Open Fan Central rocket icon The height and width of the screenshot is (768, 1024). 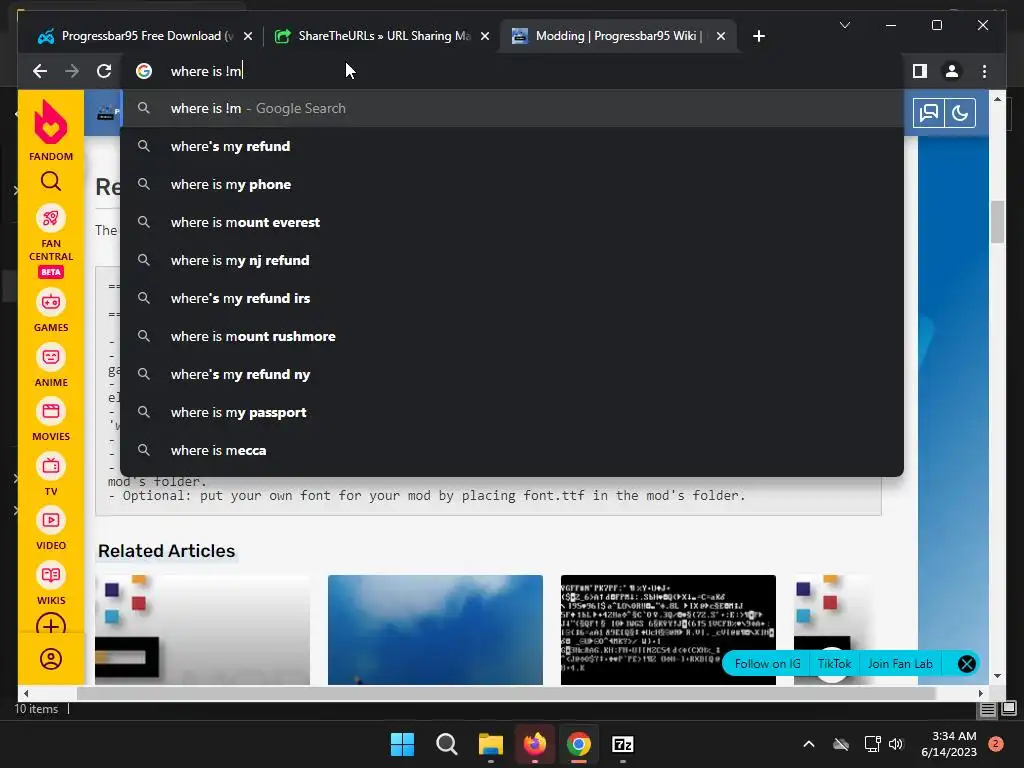(50, 218)
